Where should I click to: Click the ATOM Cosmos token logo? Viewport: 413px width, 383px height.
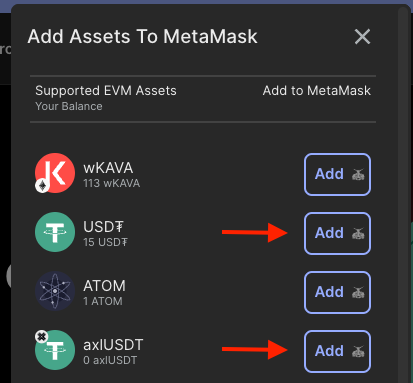pos(55,291)
